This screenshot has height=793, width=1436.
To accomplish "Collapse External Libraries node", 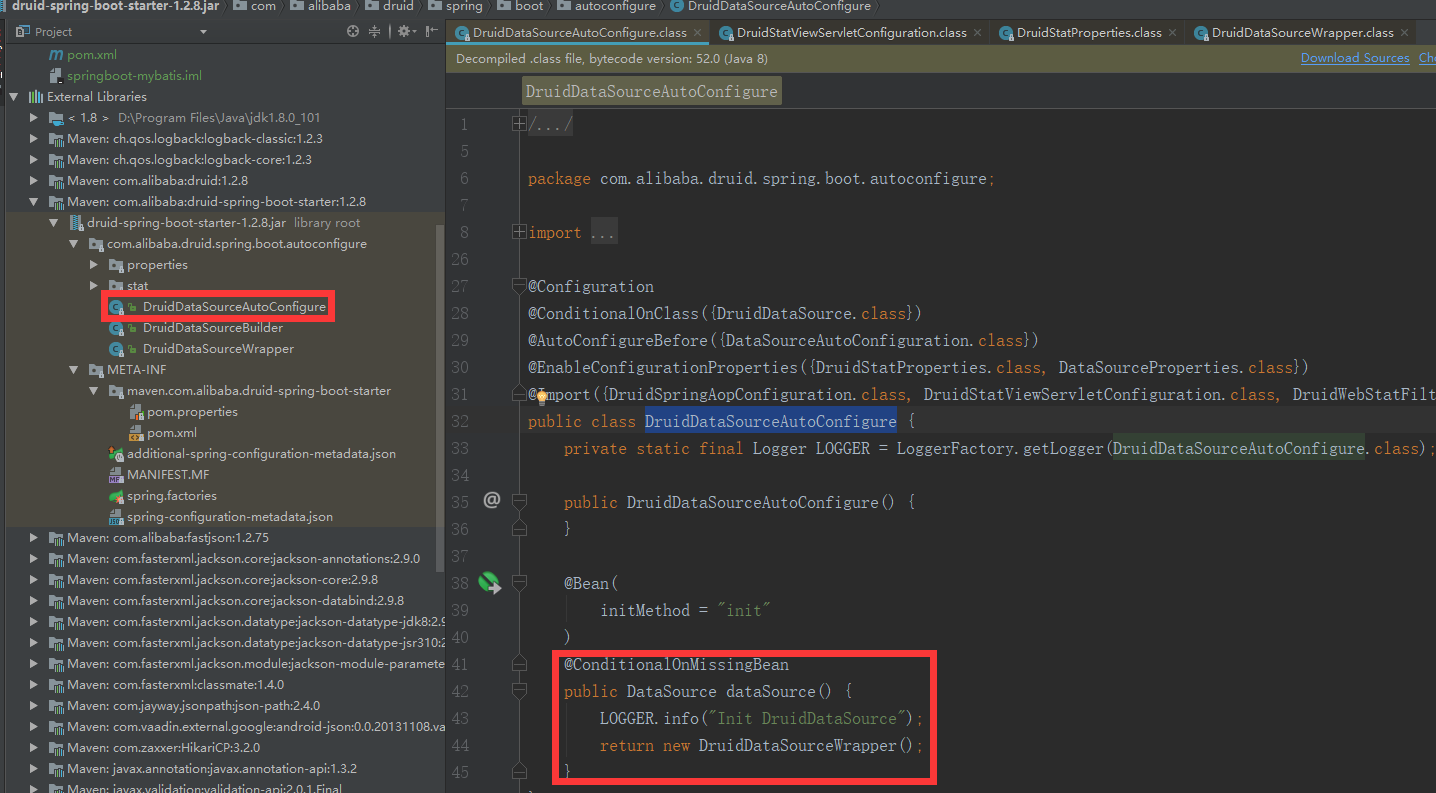I will [x=14, y=97].
